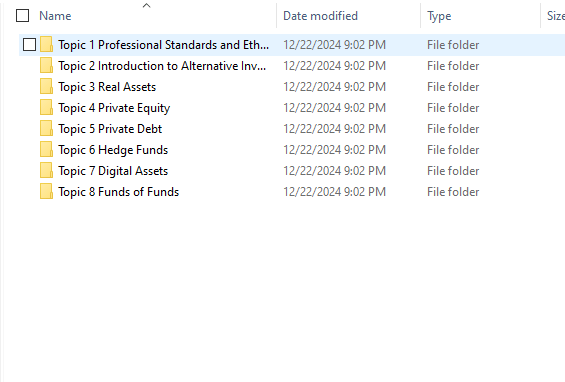The height and width of the screenshot is (382, 565).
Task: Sort by the Name column header
Action: tap(55, 16)
